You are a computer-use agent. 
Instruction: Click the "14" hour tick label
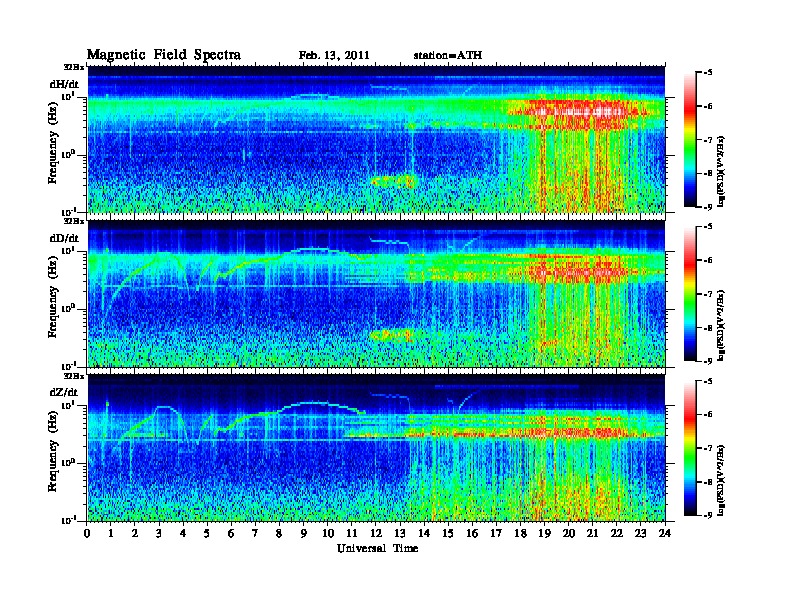(x=424, y=534)
